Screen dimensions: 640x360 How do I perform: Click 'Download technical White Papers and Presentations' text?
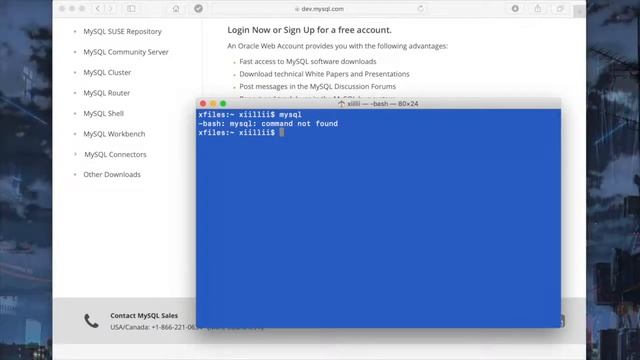[324, 74]
